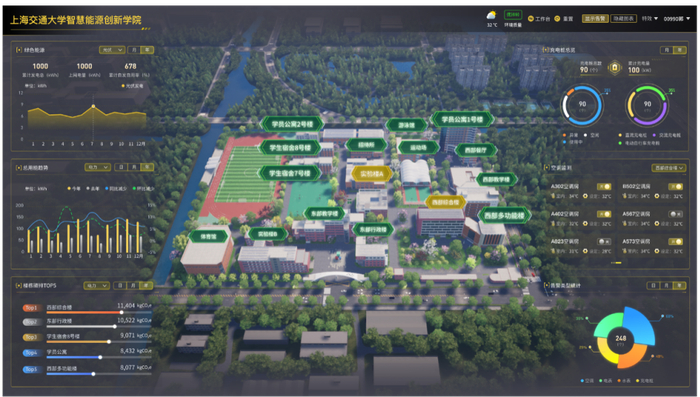The width and height of the screenshot is (700, 397).
Task: Click the blue charging status ring chart
Action: coord(582,106)
